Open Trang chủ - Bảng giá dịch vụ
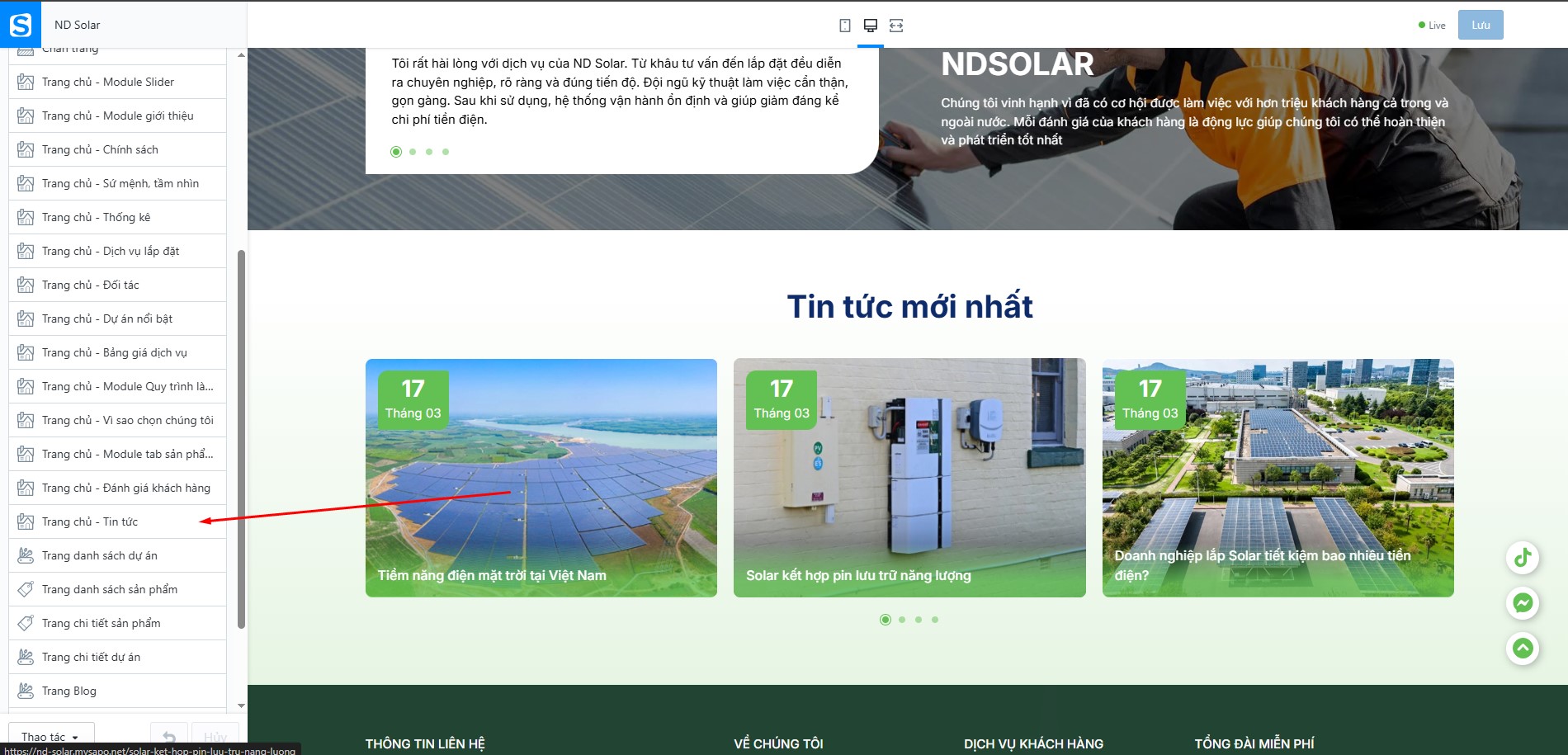This screenshot has width=1568, height=755. coord(117,352)
